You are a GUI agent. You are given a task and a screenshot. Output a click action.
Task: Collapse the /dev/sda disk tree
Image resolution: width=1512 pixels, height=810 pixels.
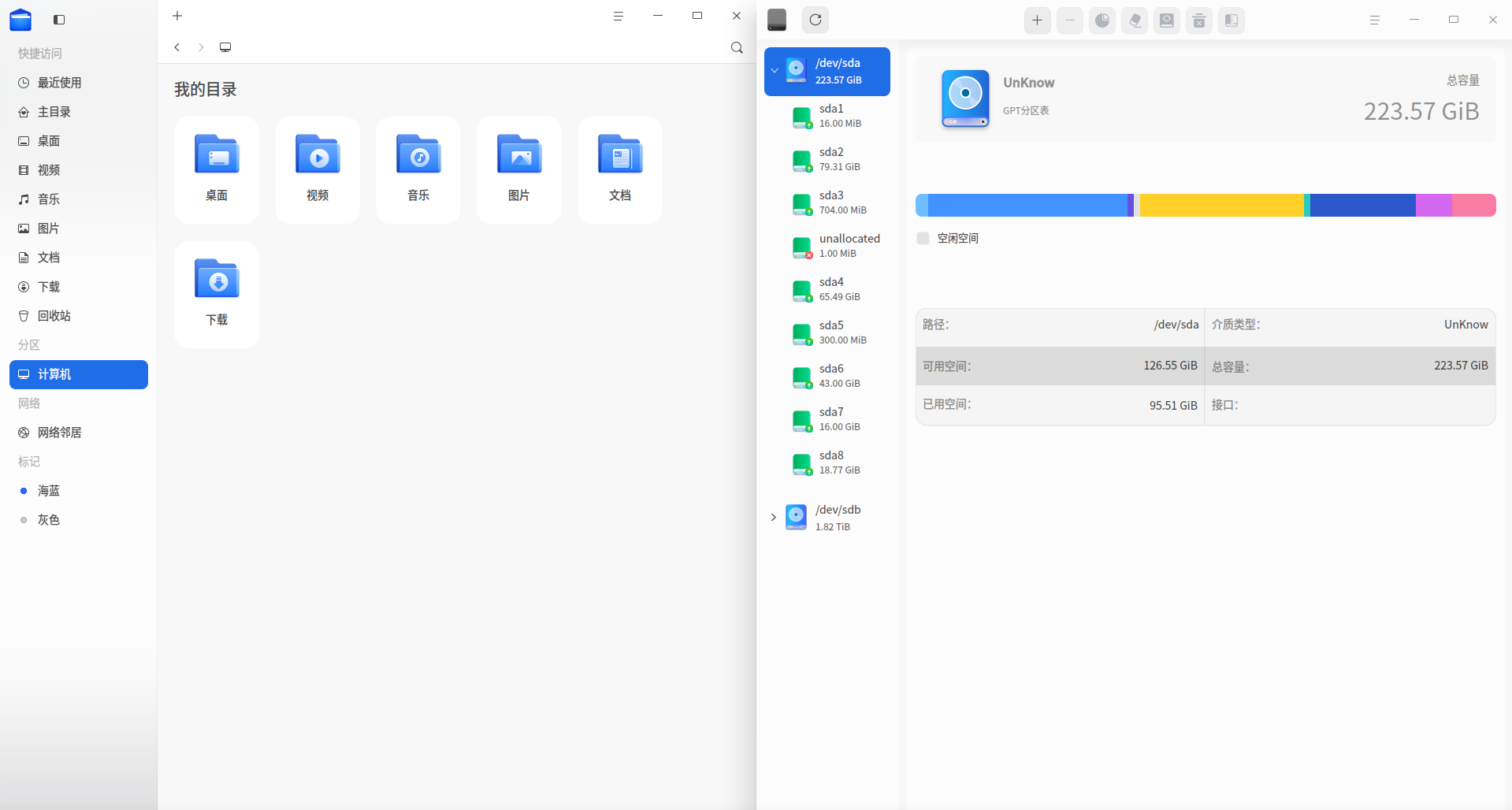(775, 71)
